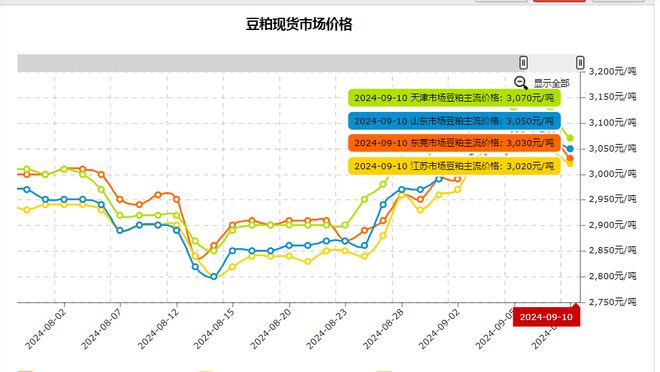Click the 2024-09-02 date label

(439, 328)
